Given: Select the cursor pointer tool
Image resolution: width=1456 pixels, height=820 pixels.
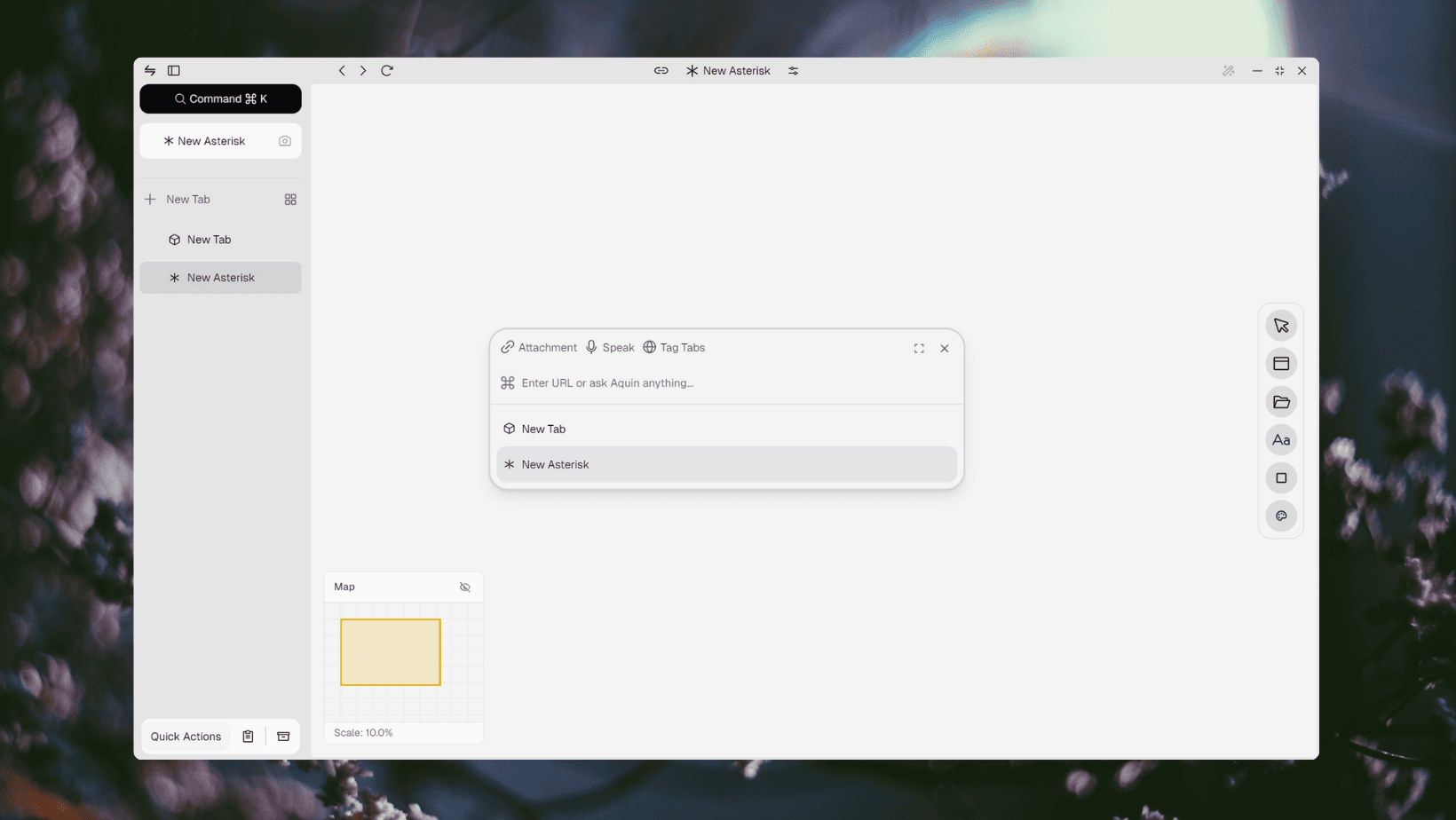Looking at the screenshot, I should tap(1281, 326).
